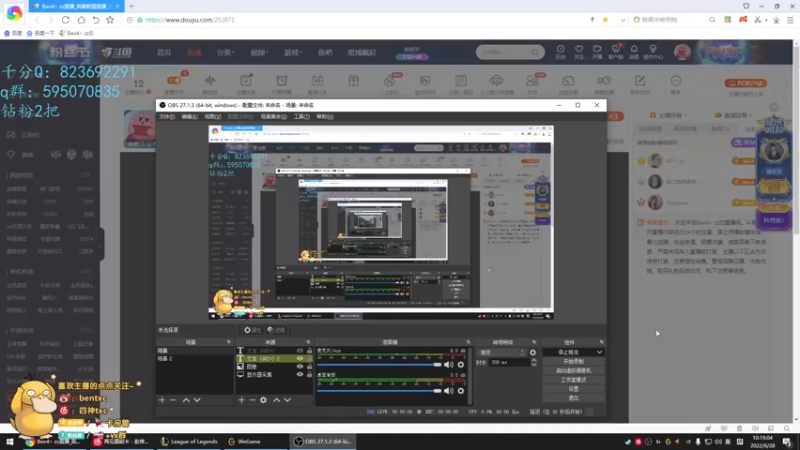The height and width of the screenshot is (450, 800).
Task: Expand Douyu 视频 navigation dropdown
Action: pyautogui.click(x=259, y=52)
